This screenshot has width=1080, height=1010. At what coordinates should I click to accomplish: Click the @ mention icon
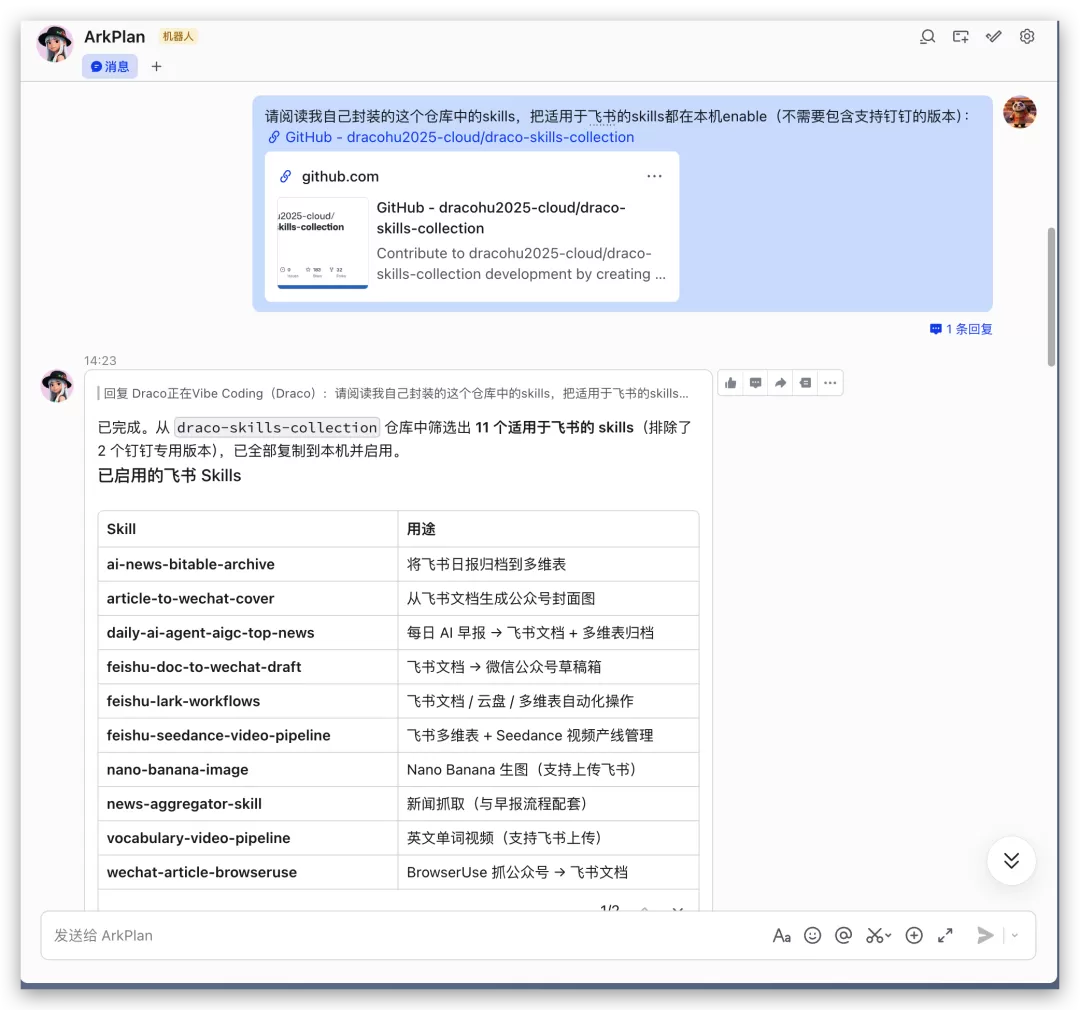click(x=843, y=936)
